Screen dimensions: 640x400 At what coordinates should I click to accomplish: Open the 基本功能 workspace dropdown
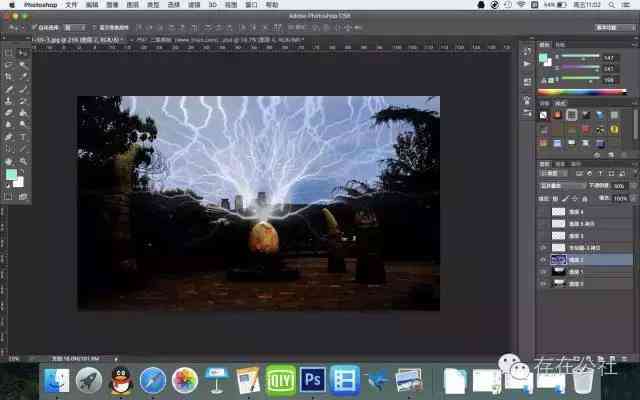pyautogui.click(x=615, y=27)
